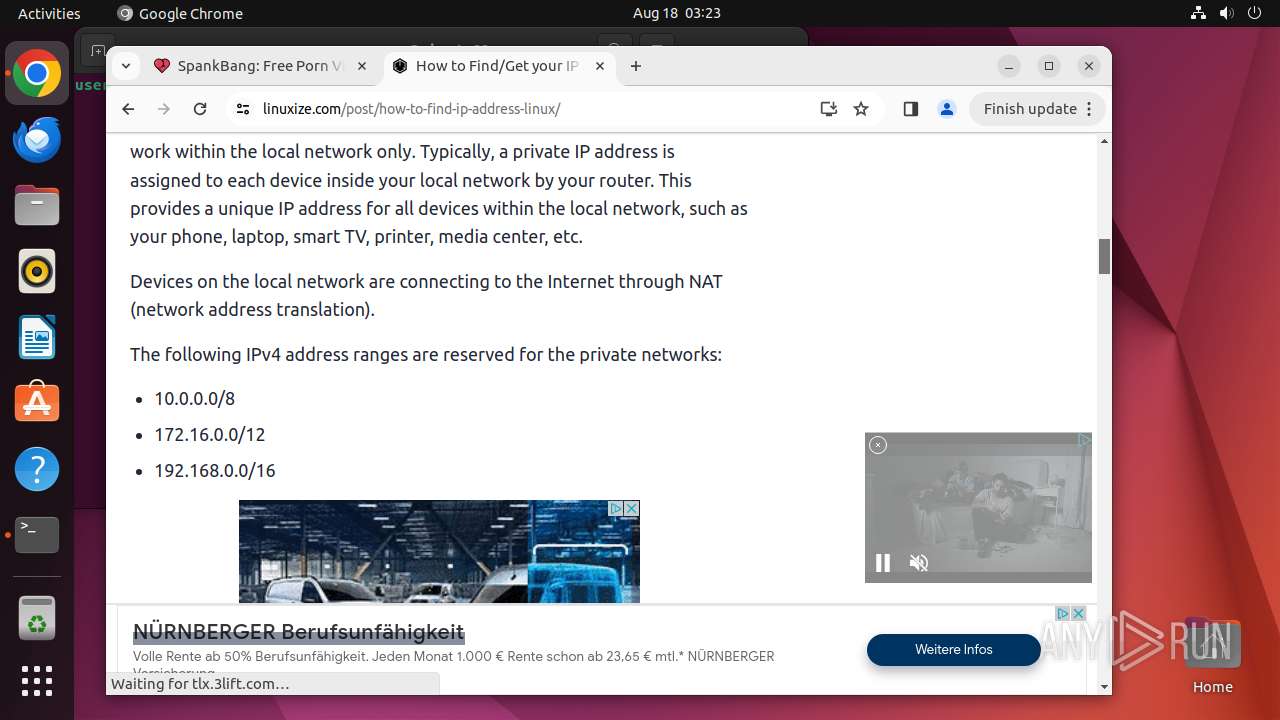Viewport: 1280px width, 720px height.
Task: Reload the linuxize page
Action: [200, 109]
